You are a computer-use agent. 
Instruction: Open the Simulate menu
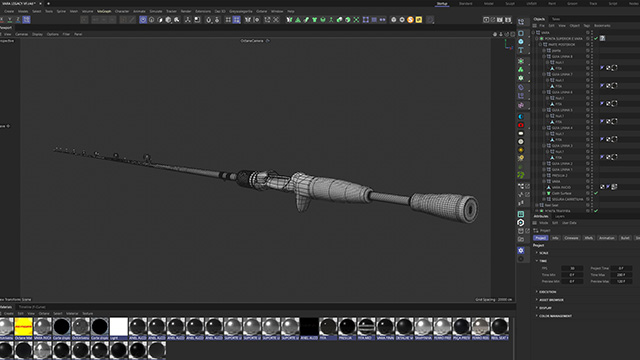pyautogui.click(x=156, y=11)
